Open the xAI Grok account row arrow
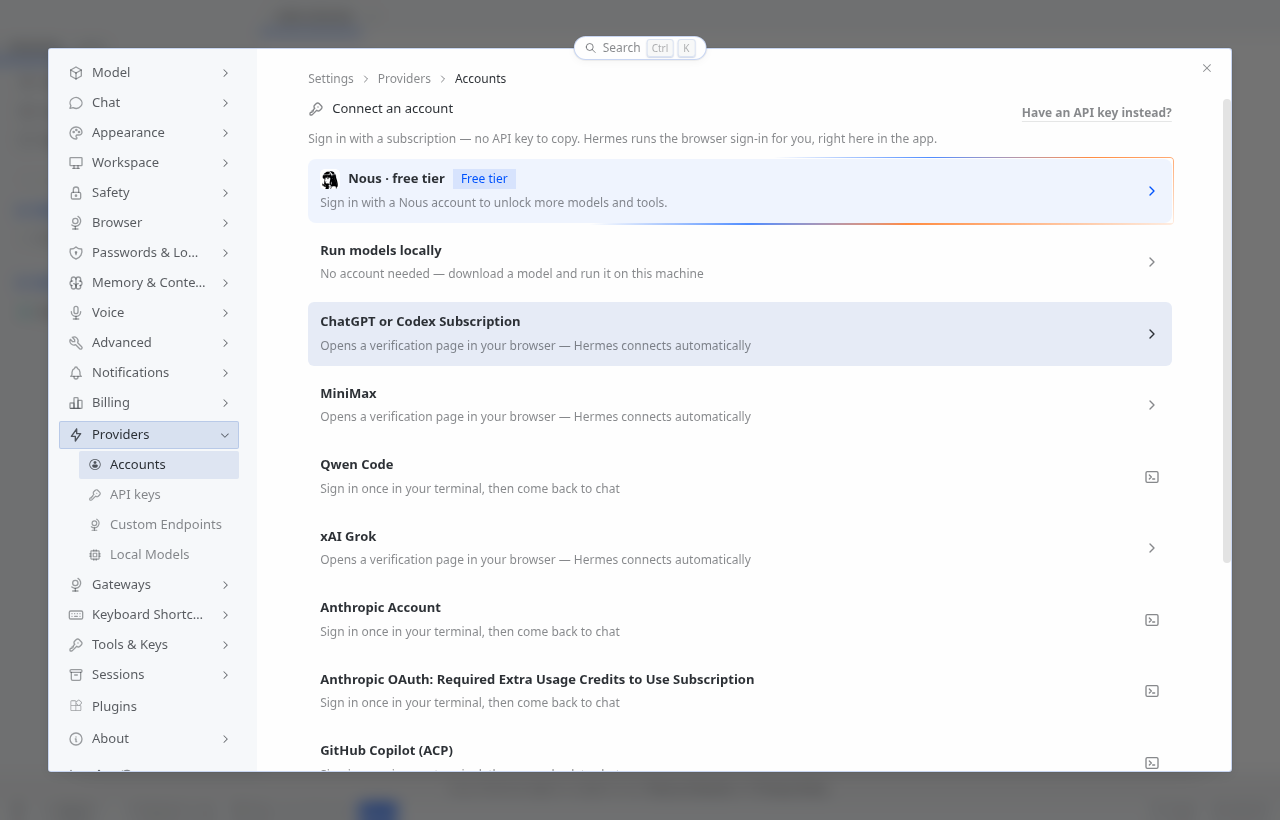Screen dimensions: 1280x820 [x=1152, y=548]
